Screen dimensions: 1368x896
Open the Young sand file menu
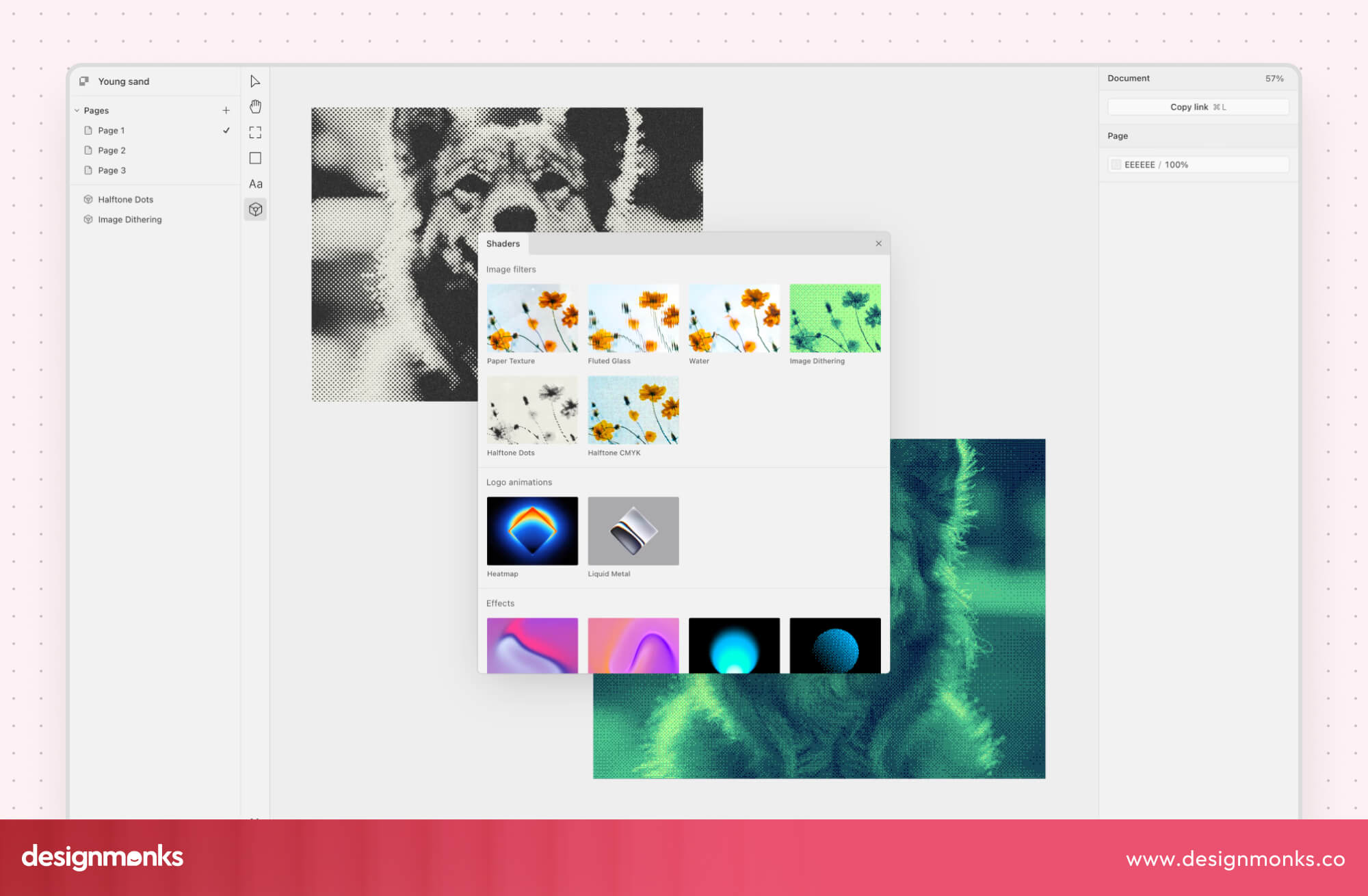124,81
